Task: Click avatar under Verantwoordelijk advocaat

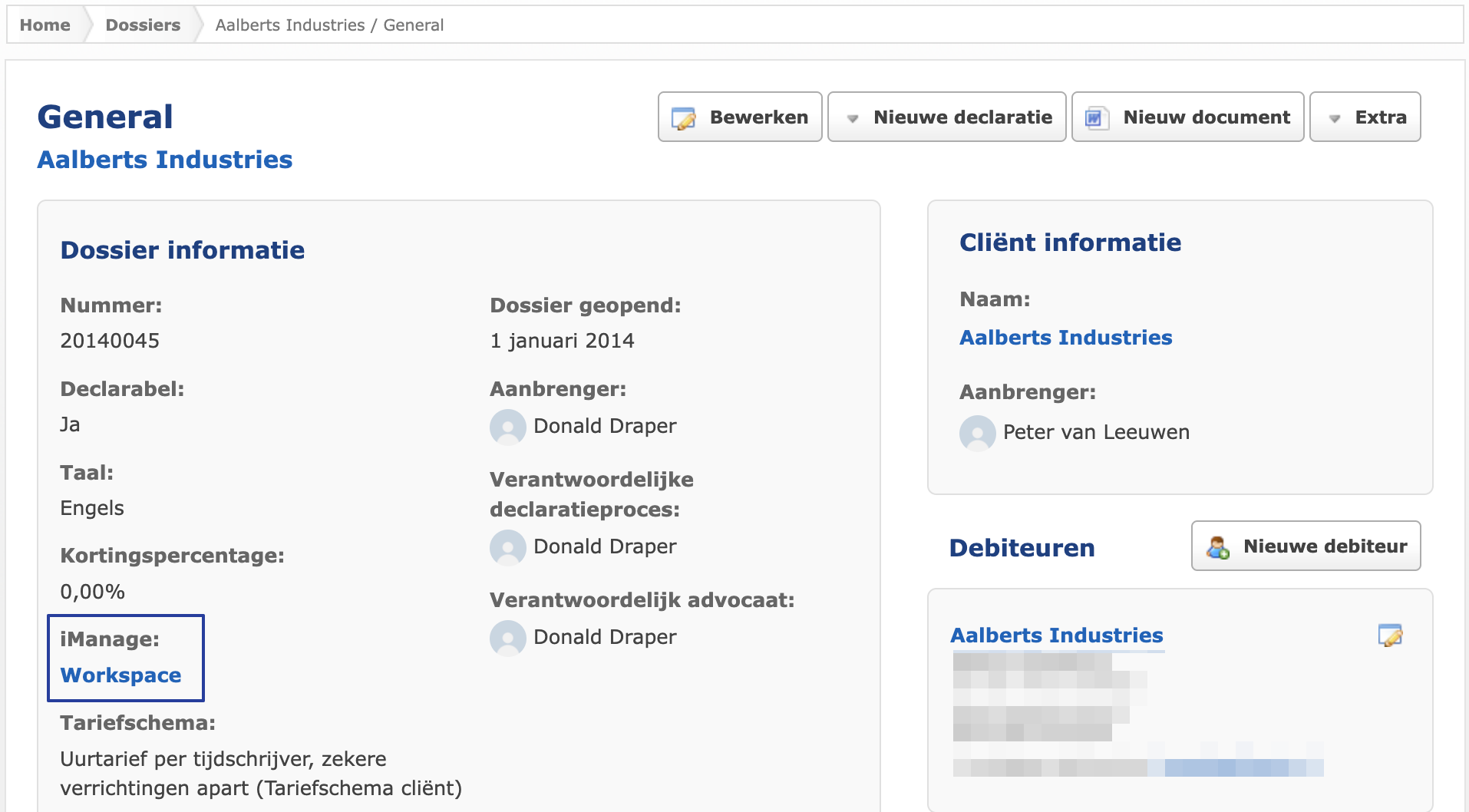Action: point(508,638)
